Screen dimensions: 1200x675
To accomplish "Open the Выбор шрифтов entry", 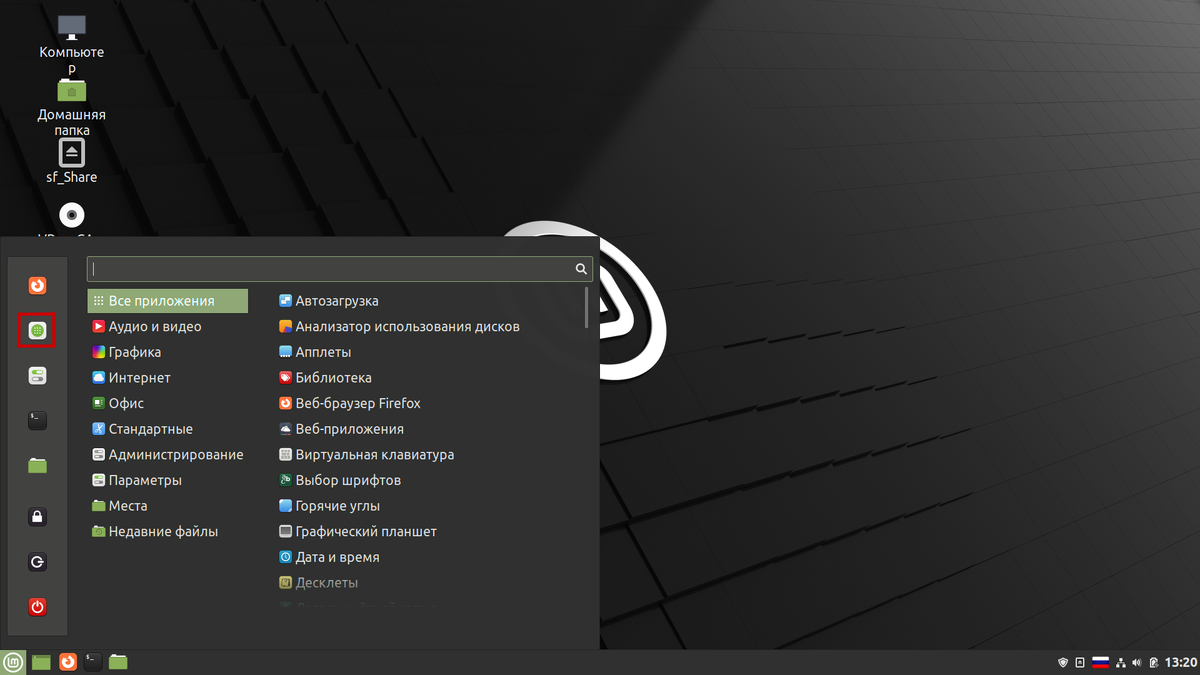I will click(428, 480).
